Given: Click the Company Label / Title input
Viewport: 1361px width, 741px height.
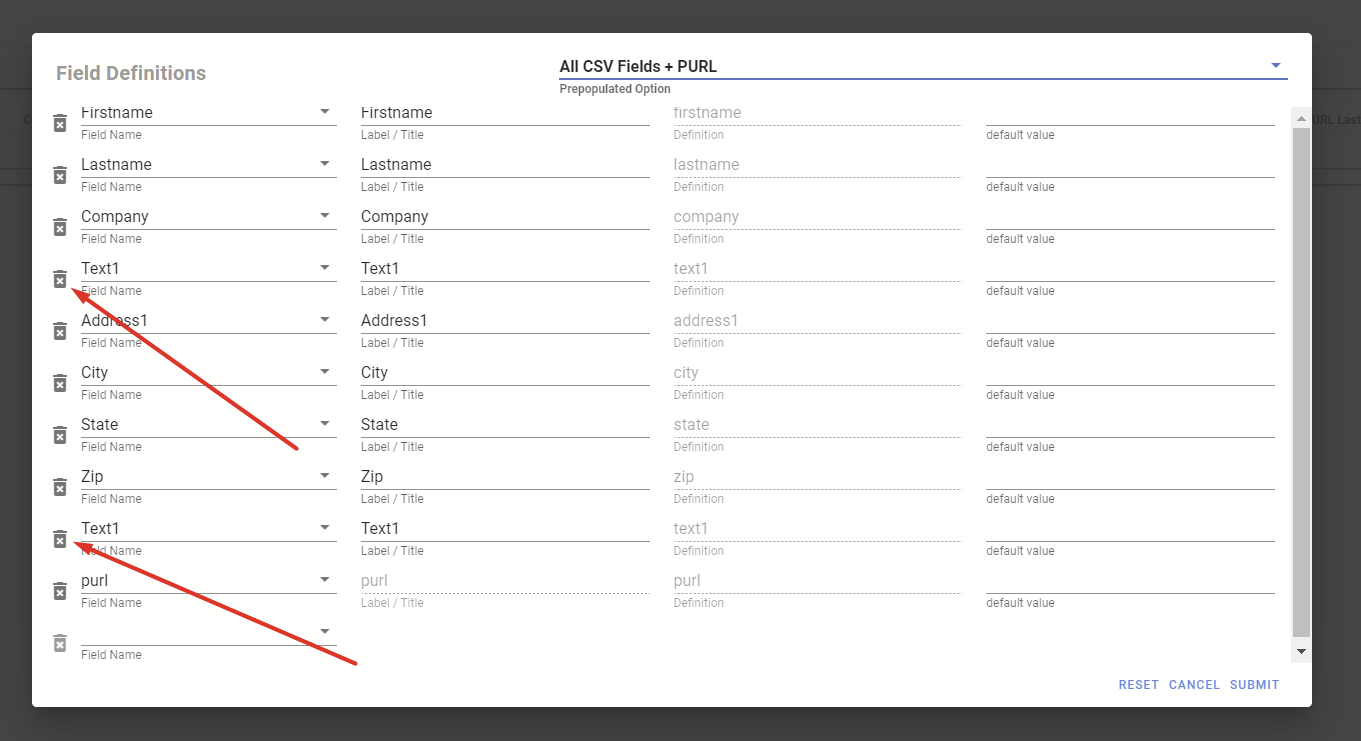Looking at the screenshot, I should [505, 217].
